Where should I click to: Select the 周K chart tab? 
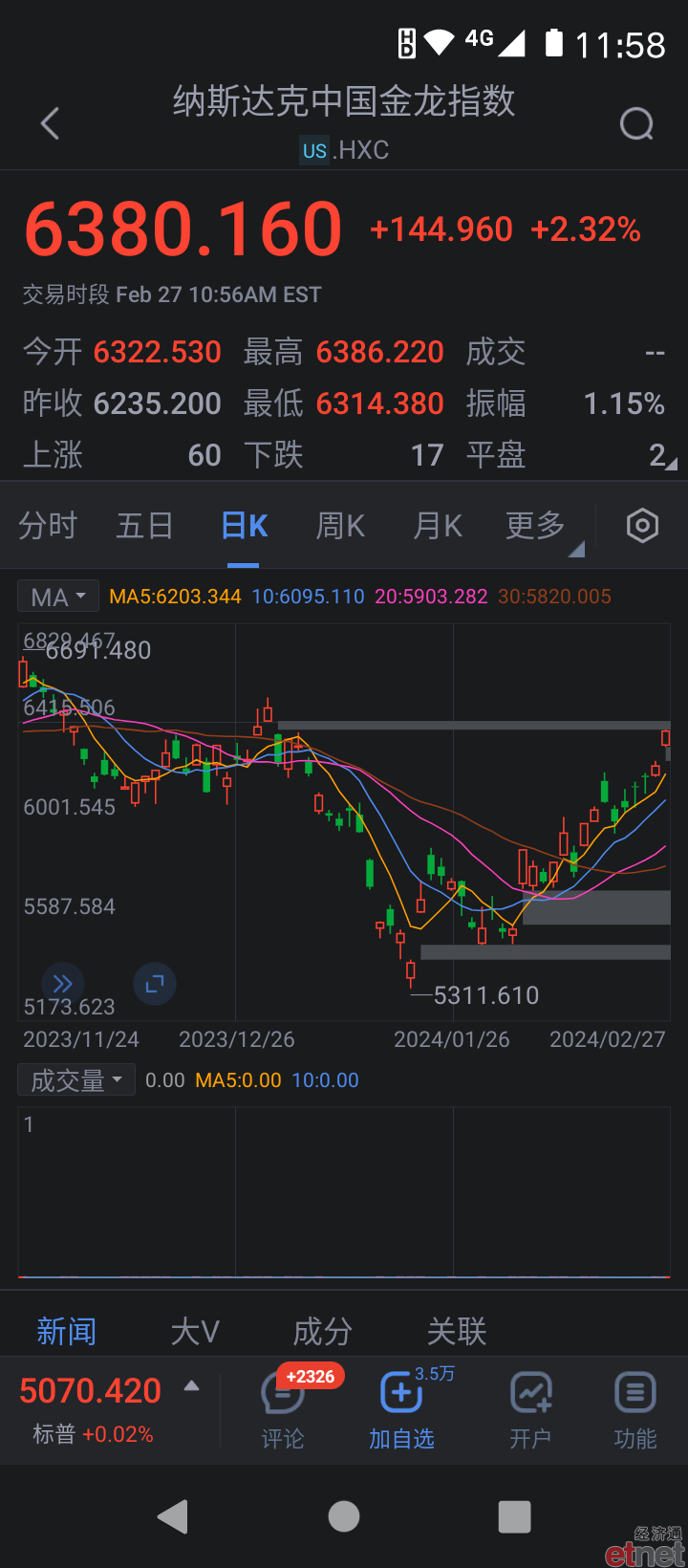[x=341, y=526]
